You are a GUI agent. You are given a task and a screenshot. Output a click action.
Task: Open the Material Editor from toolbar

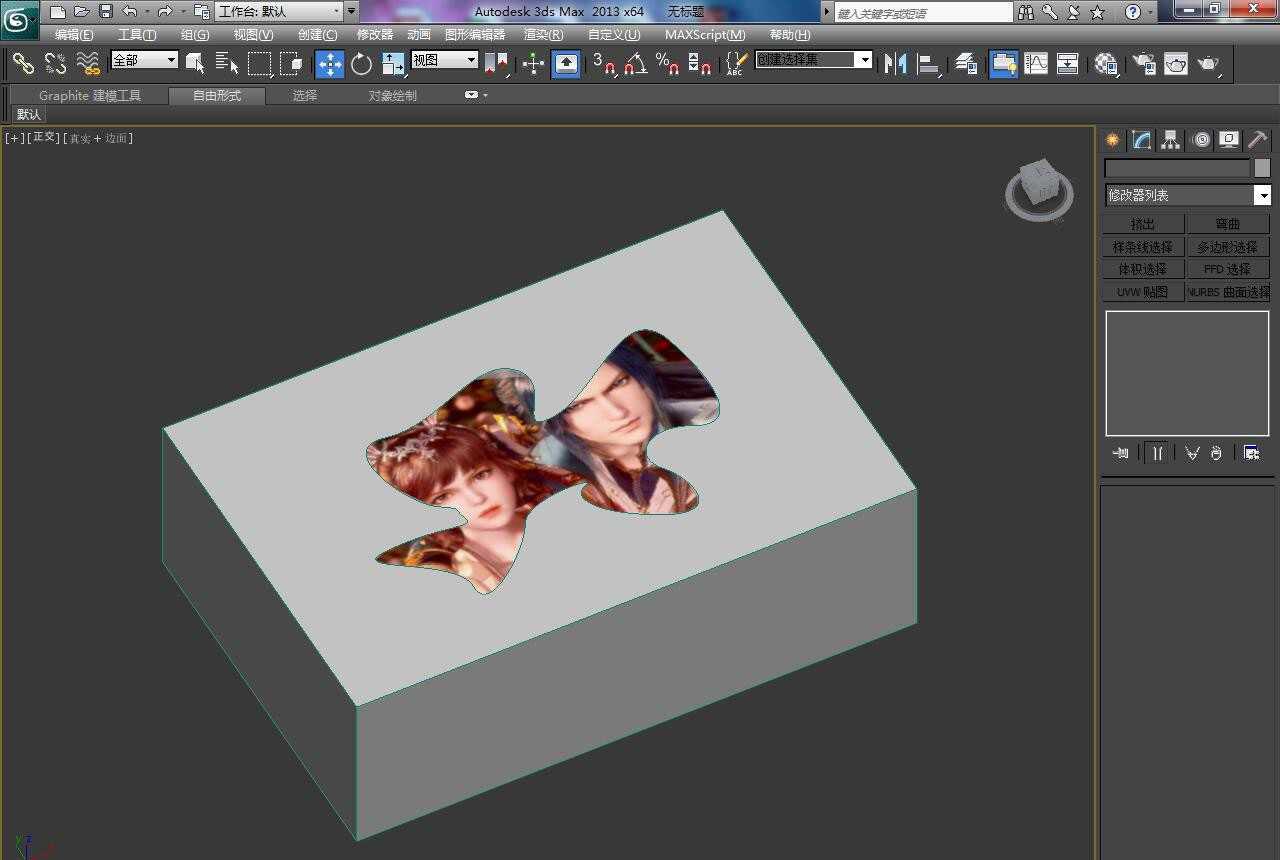click(1105, 64)
